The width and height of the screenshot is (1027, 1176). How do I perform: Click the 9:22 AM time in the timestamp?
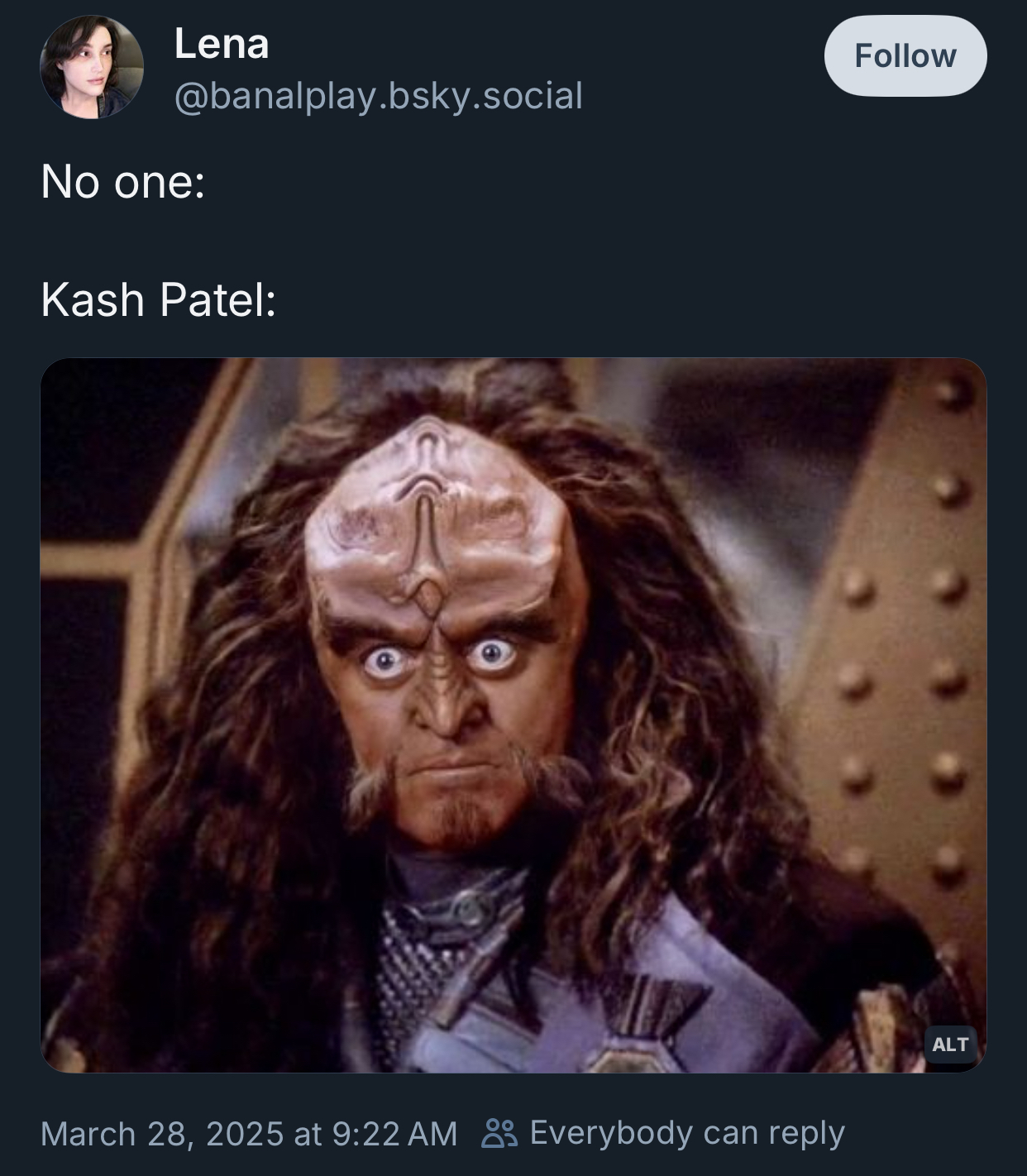(394, 1133)
